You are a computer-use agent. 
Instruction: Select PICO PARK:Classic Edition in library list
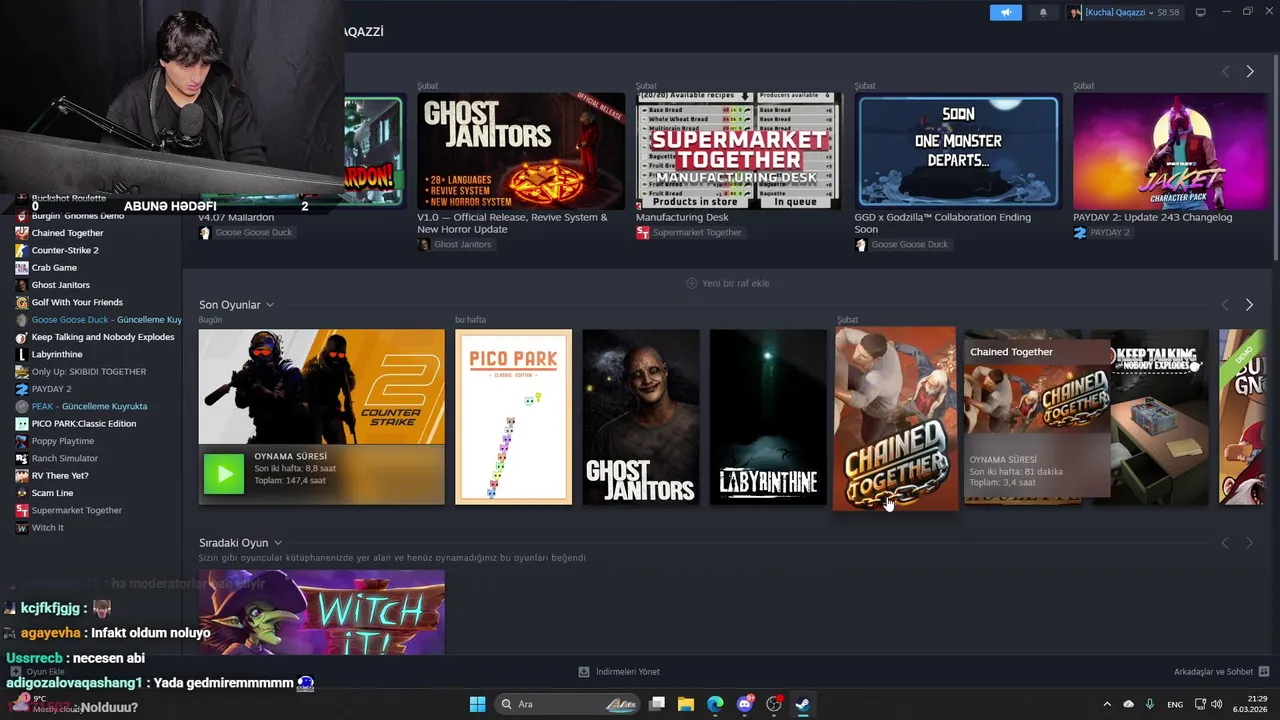click(x=84, y=423)
